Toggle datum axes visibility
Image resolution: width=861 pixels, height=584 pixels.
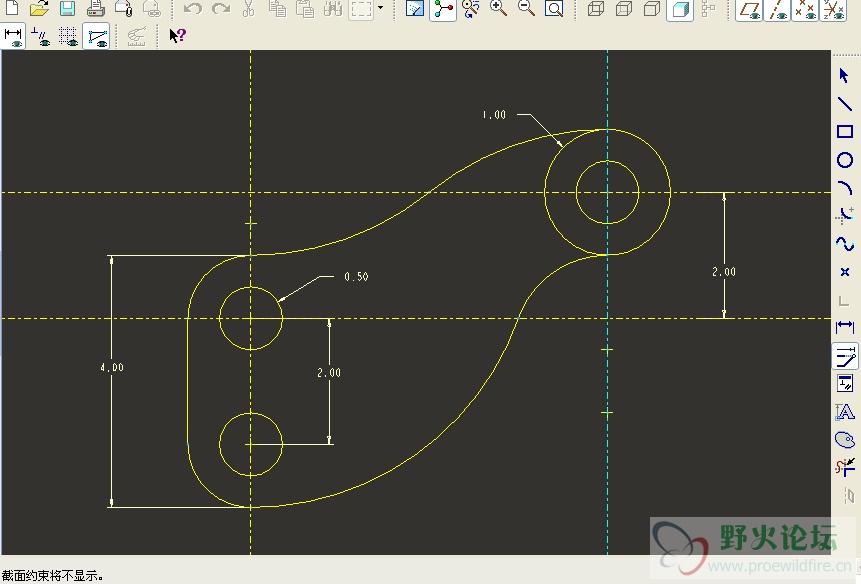tap(778, 9)
